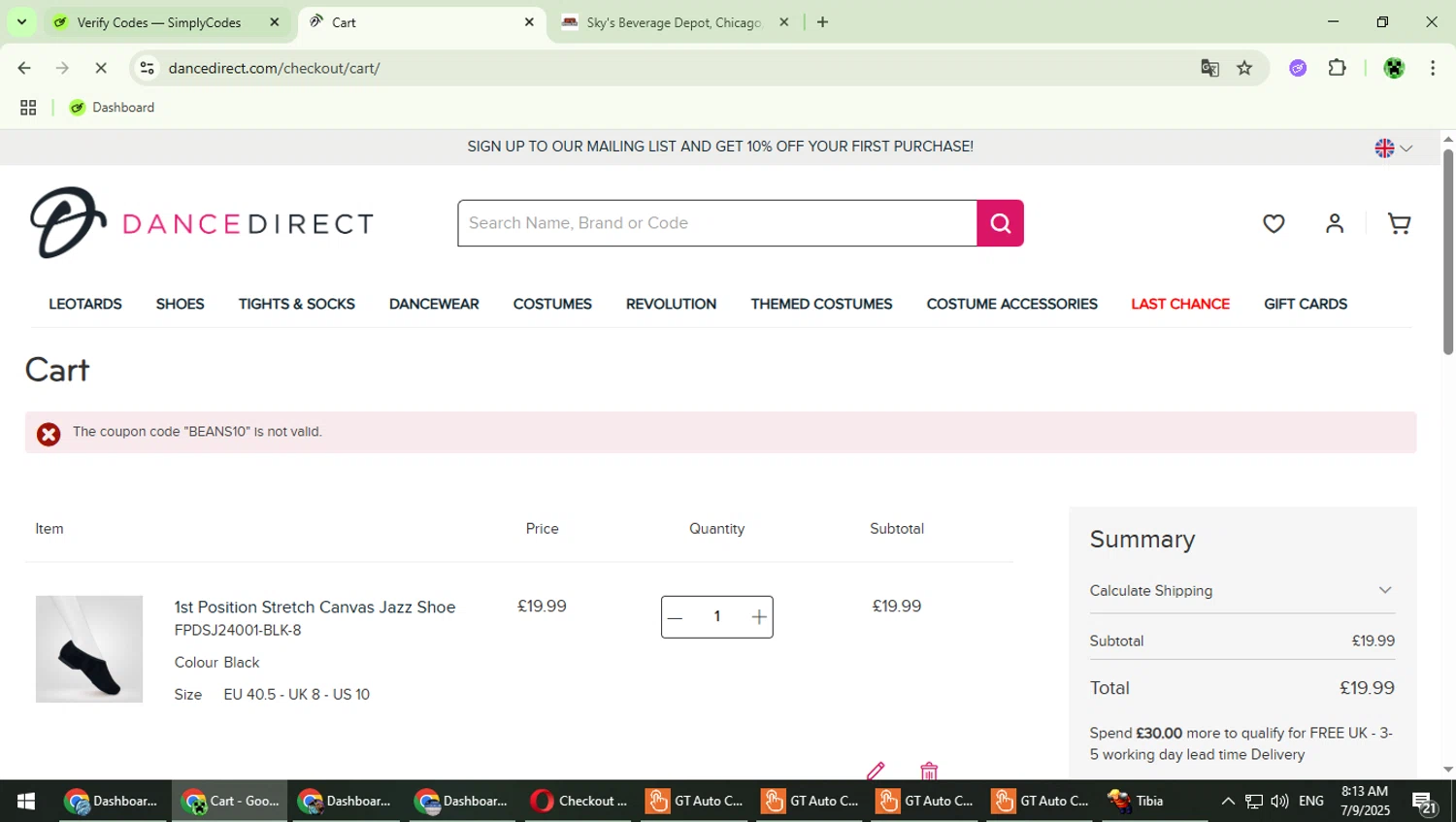The height and width of the screenshot is (822, 1456).
Task: Click the volume speaker tray icon
Action: point(1279,802)
